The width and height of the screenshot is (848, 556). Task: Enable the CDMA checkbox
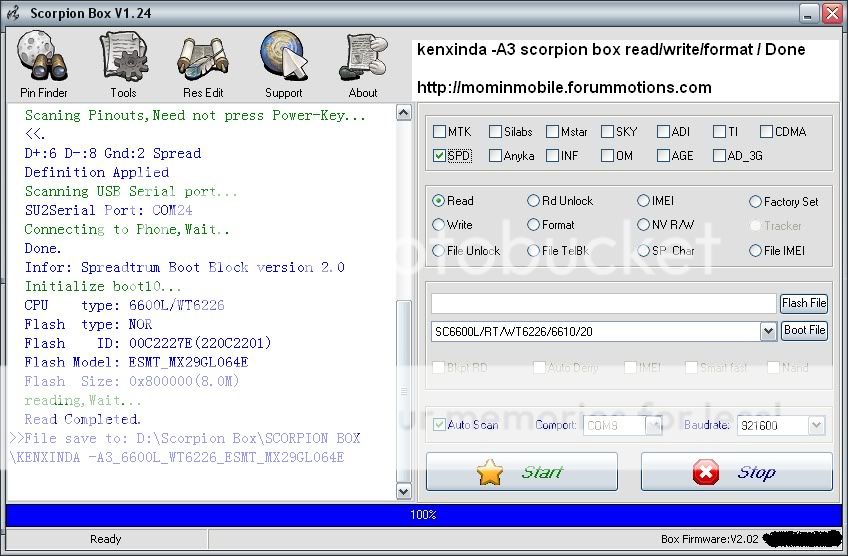[766, 131]
